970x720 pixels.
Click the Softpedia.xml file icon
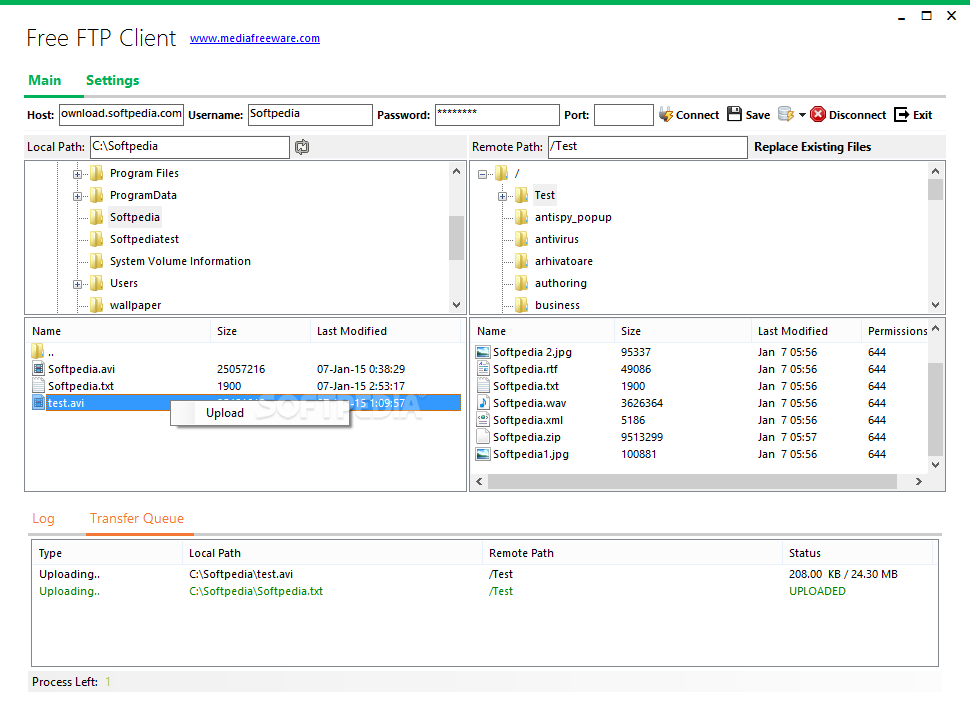point(483,420)
